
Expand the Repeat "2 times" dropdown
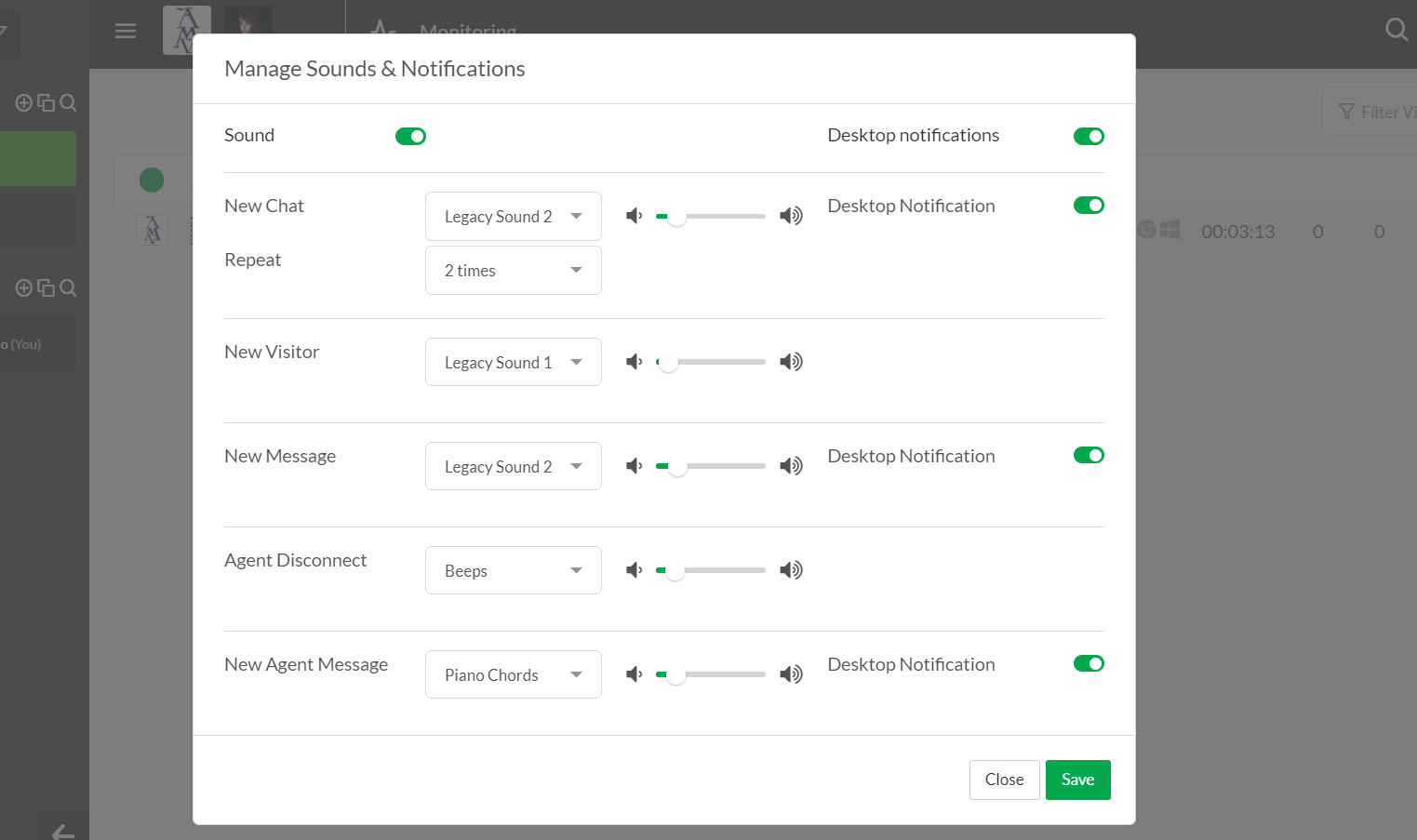click(x=513, y=271)
